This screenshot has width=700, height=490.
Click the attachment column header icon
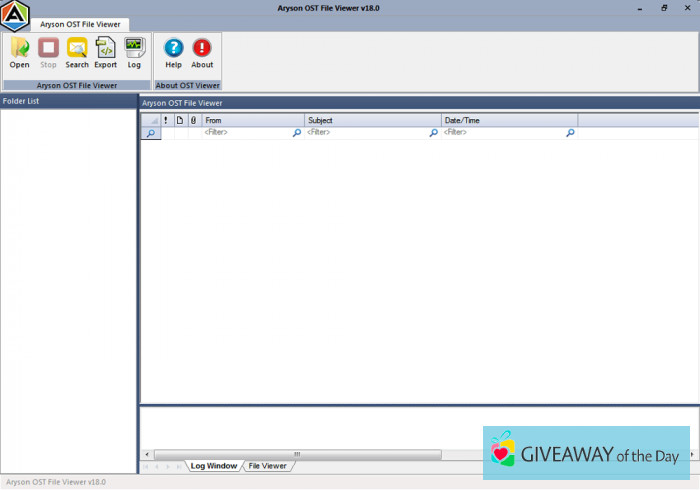194,120
